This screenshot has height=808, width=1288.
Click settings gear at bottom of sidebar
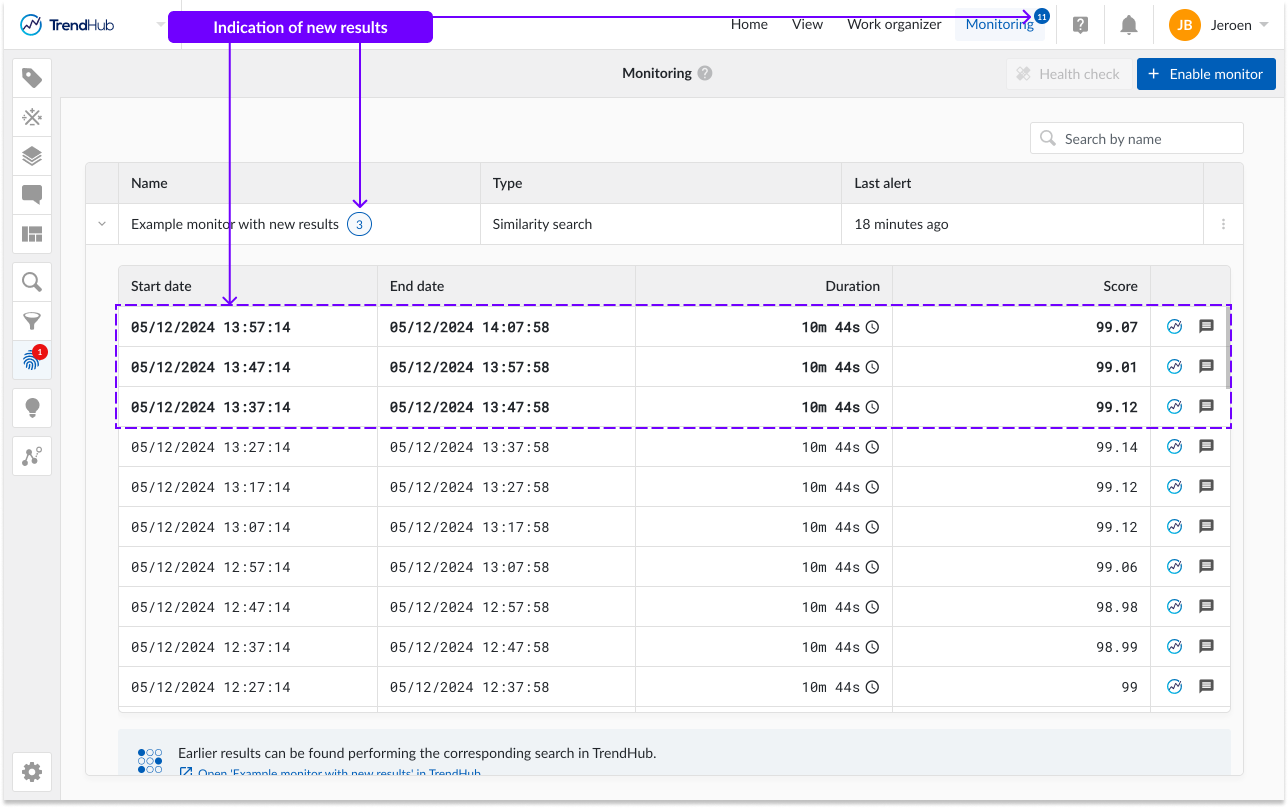point(32,772)
